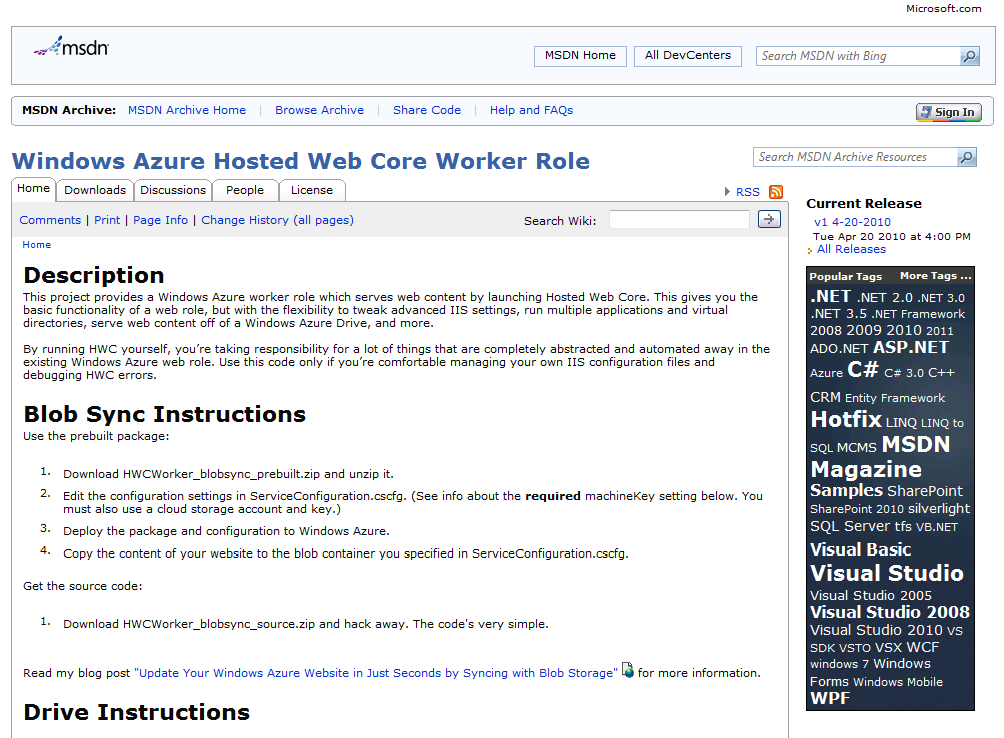This screenshot has height=738, width=1004.
Task: Select the Visual Basic tag
Action: pos(860,549)
